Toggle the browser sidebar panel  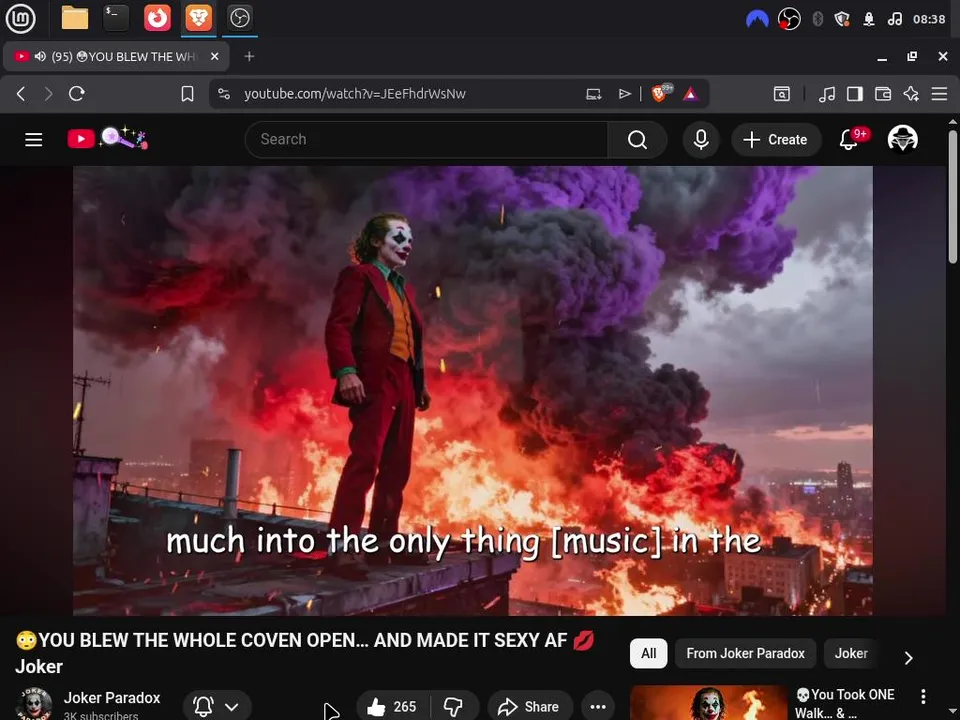point(855,94)
